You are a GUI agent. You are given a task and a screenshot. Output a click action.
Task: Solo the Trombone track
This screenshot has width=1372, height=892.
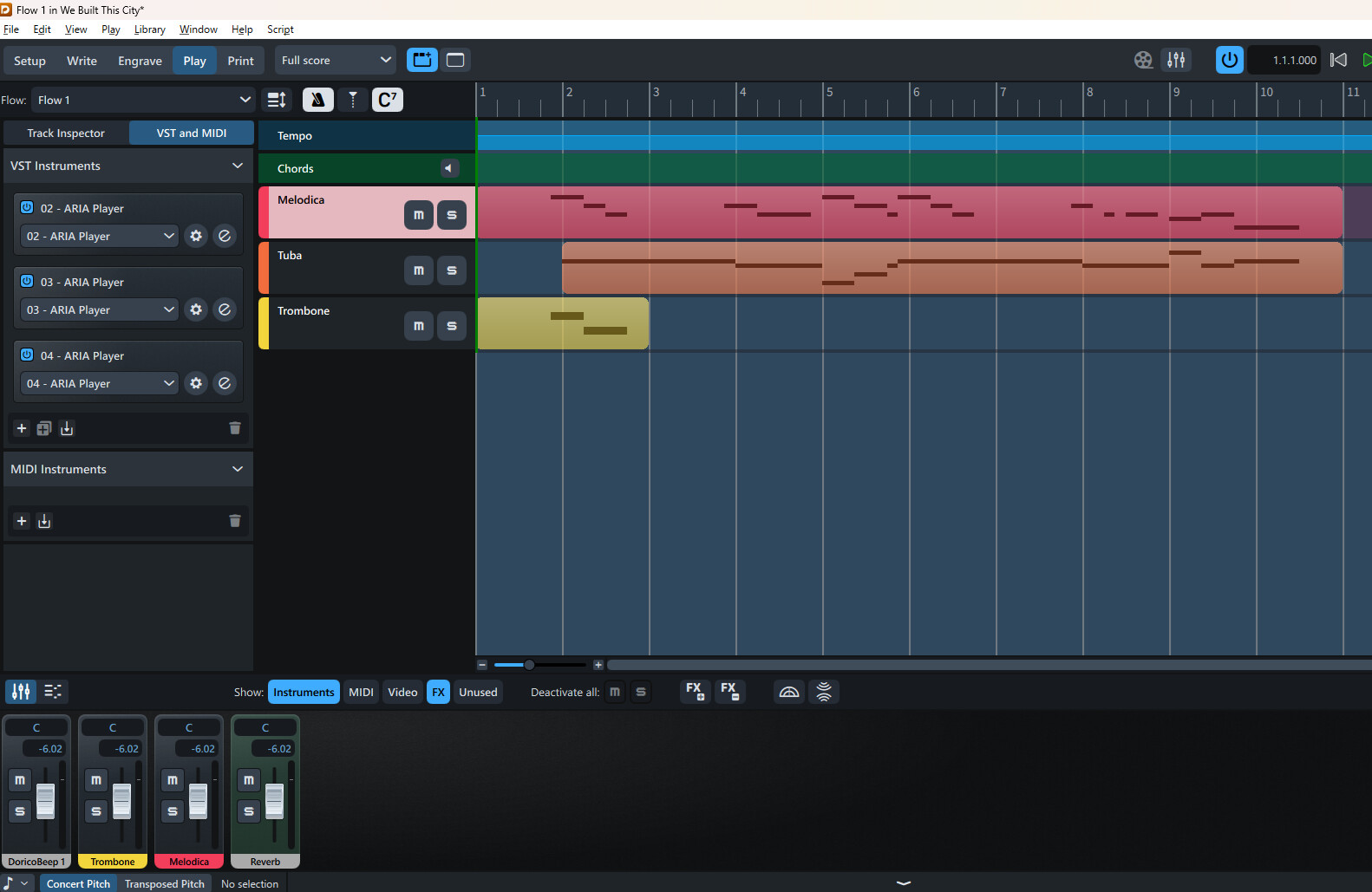click(x=452, y=326)
